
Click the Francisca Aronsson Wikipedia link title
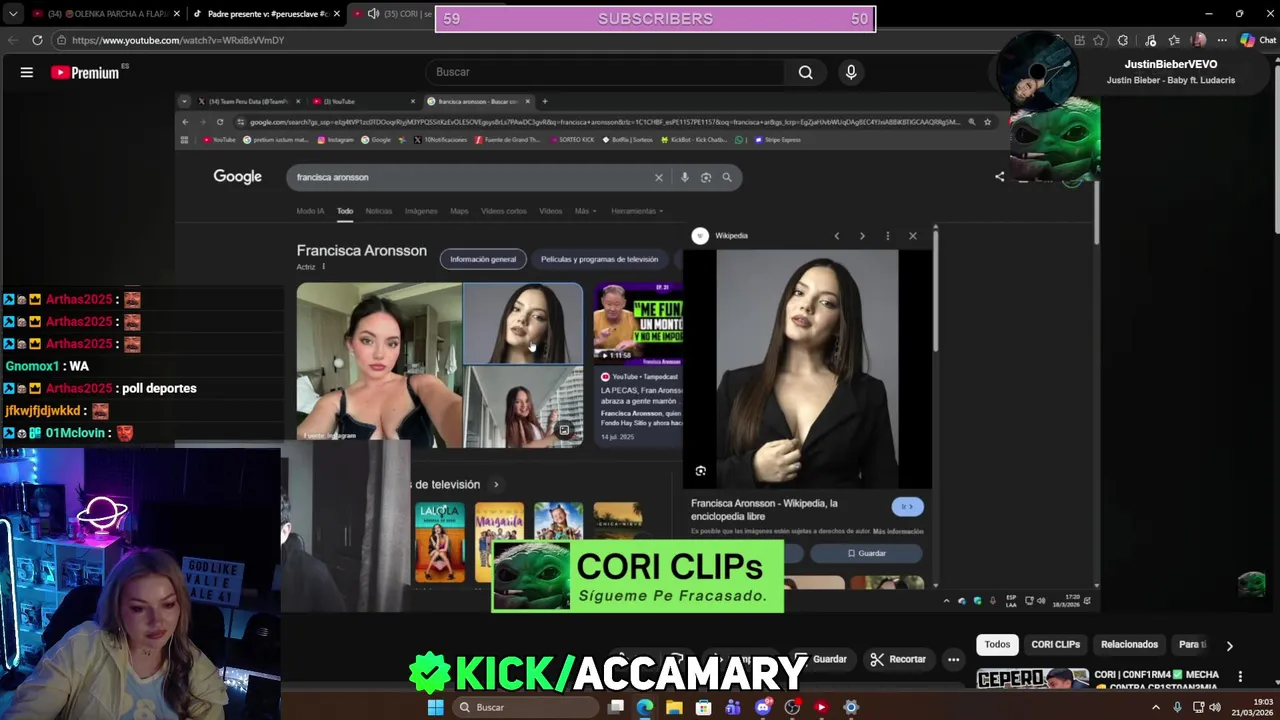point(764,510)
